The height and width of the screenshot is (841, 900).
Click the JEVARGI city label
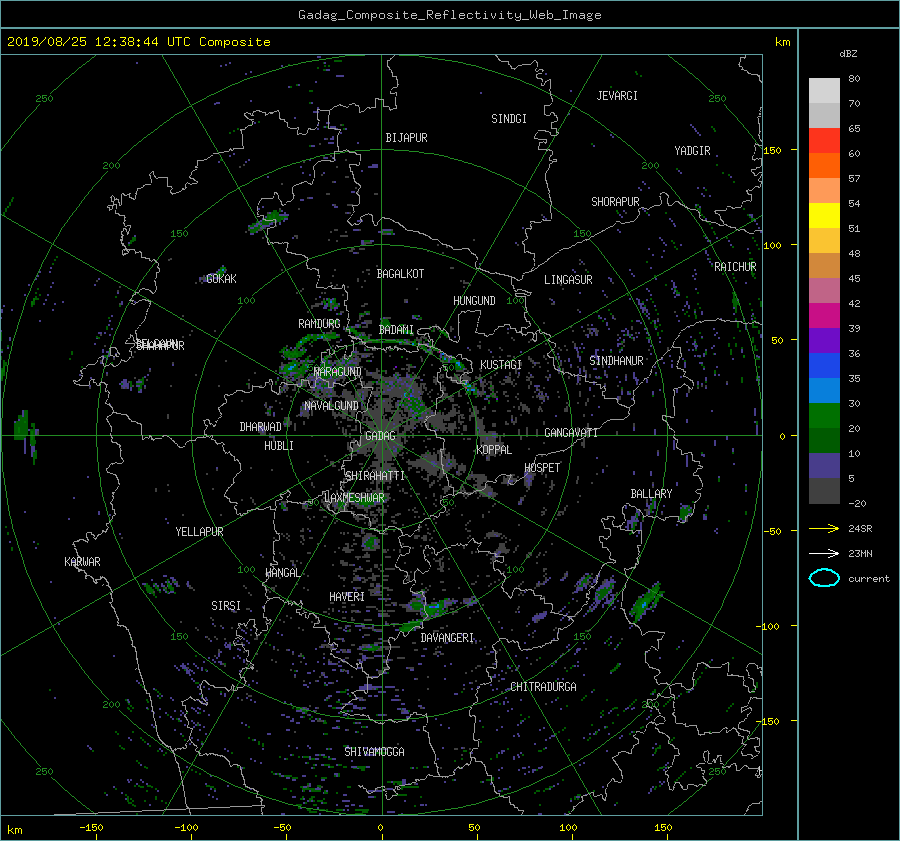pos(617,96)
